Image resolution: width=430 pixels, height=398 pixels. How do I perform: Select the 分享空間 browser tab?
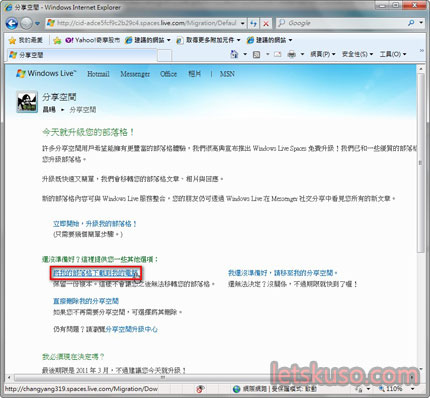click(82, 55)
